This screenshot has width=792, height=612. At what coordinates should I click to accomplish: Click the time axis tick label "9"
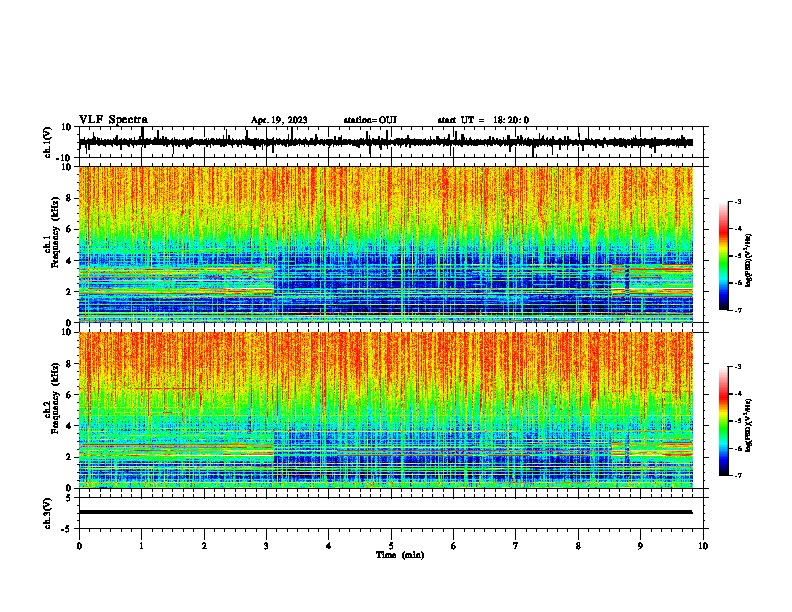pyautogui.click(x=640, y=546)
